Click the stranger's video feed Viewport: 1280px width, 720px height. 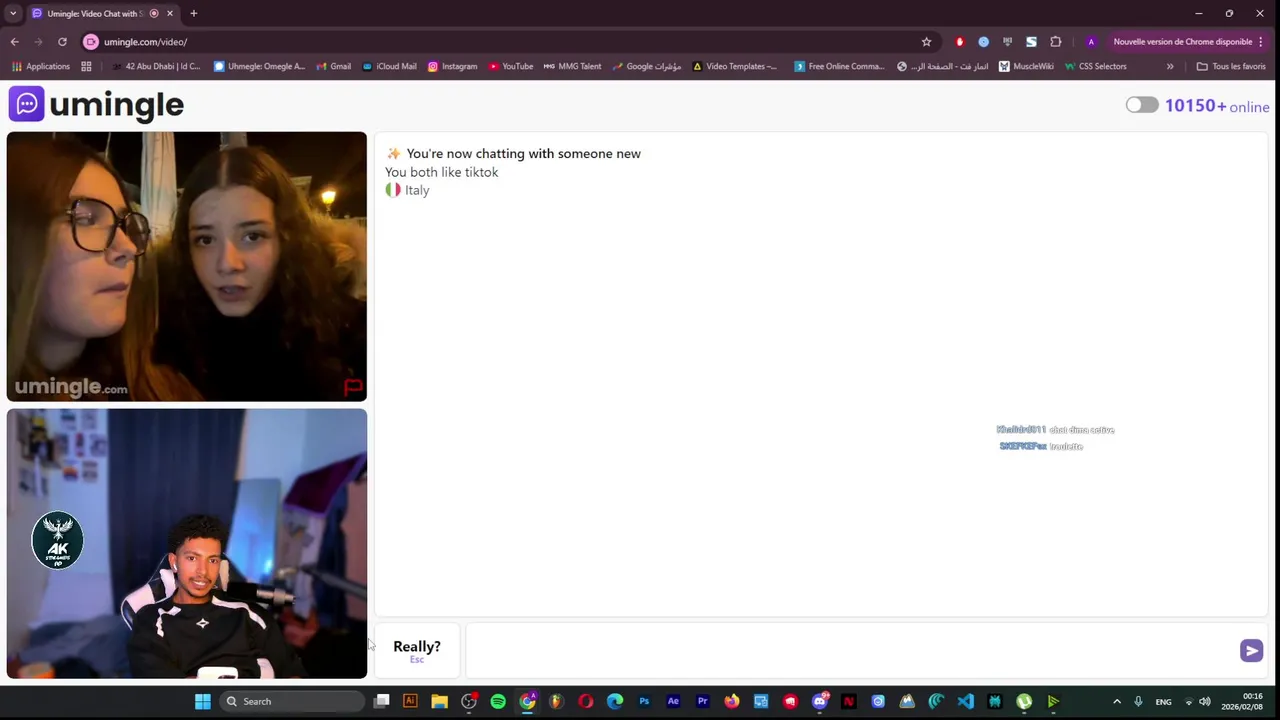pyautogui.click(x=187, y=266)
